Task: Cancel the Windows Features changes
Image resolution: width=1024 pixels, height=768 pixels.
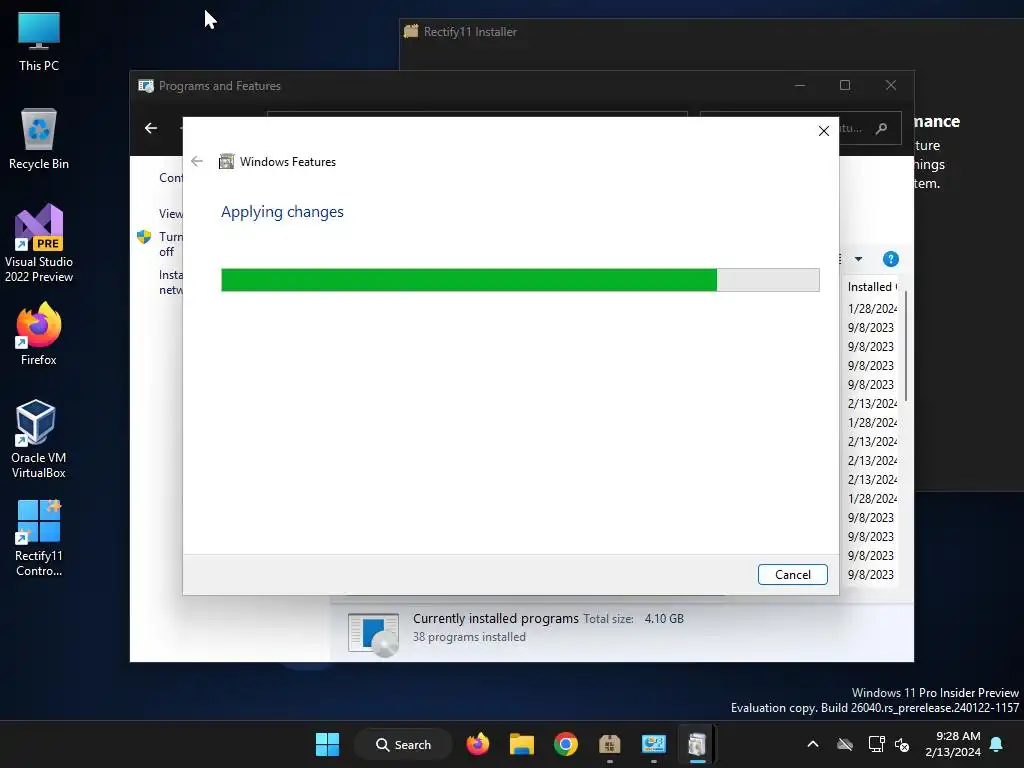Action: [792, 575]
